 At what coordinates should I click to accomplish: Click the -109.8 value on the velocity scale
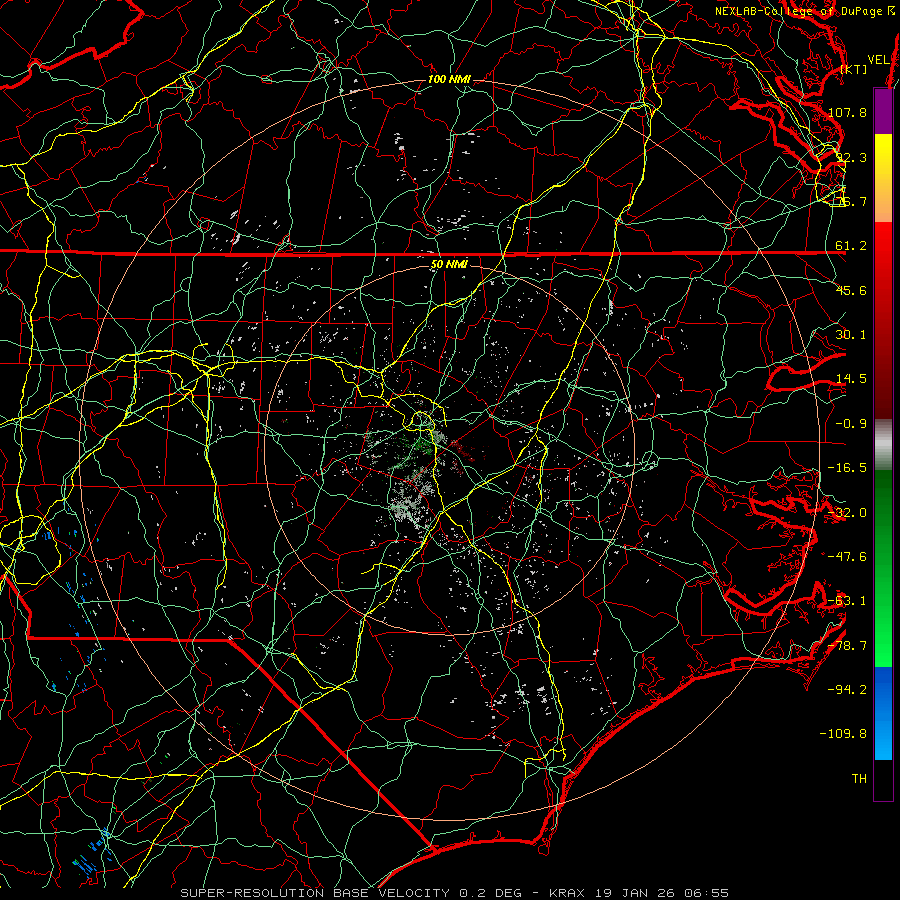[x=843, y=734]
